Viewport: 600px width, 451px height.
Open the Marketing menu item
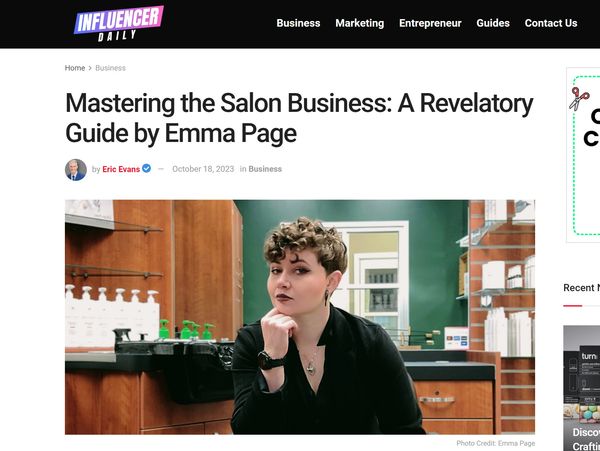click(359, 23)
